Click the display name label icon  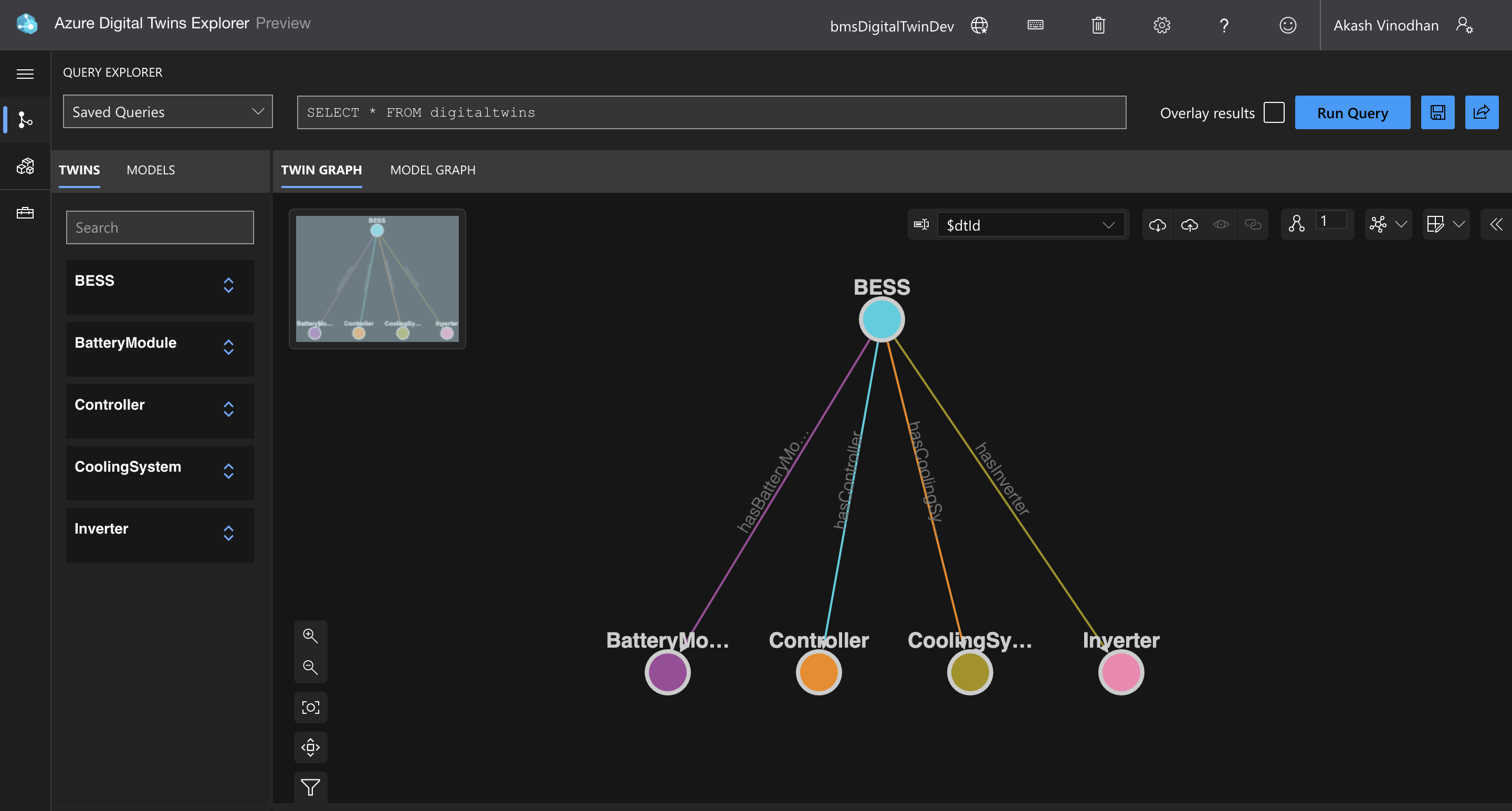coord(921,224)
